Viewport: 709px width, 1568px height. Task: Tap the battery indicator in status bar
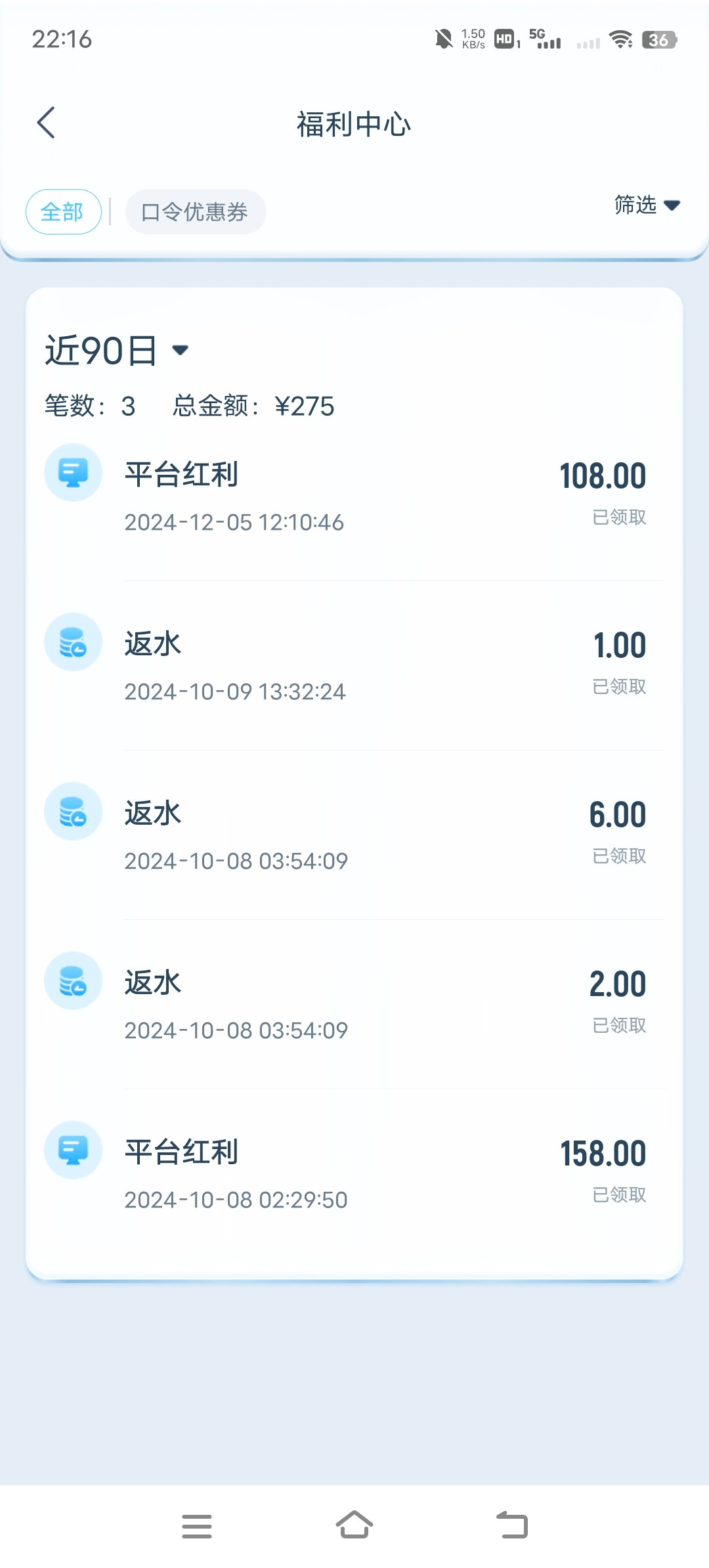click(659, 40)
